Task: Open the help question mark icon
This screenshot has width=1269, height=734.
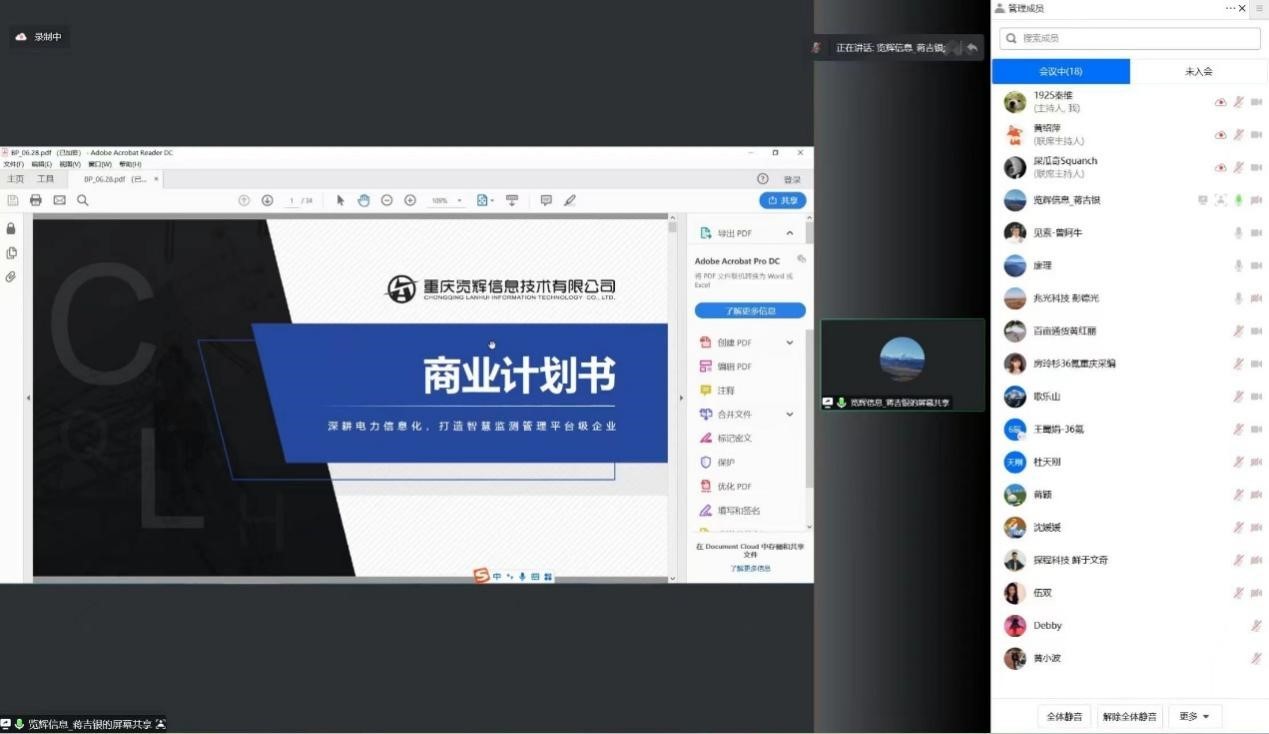Action: point(763,179)
